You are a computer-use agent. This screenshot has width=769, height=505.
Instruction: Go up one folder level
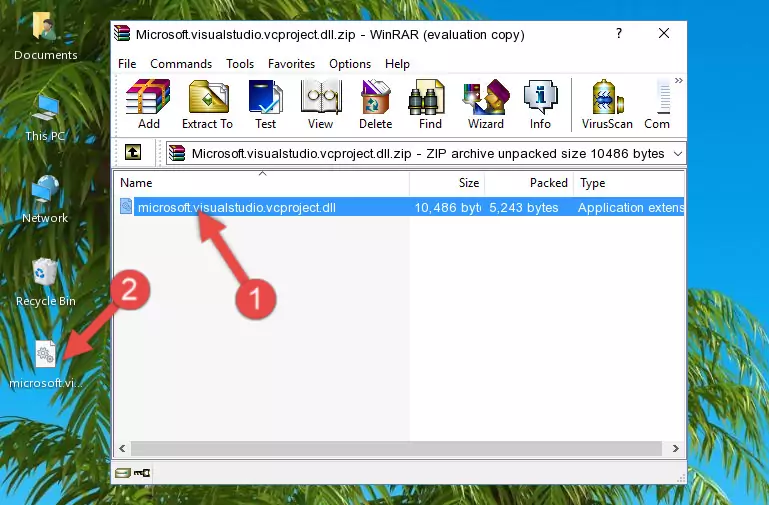[x=133, y=152]
